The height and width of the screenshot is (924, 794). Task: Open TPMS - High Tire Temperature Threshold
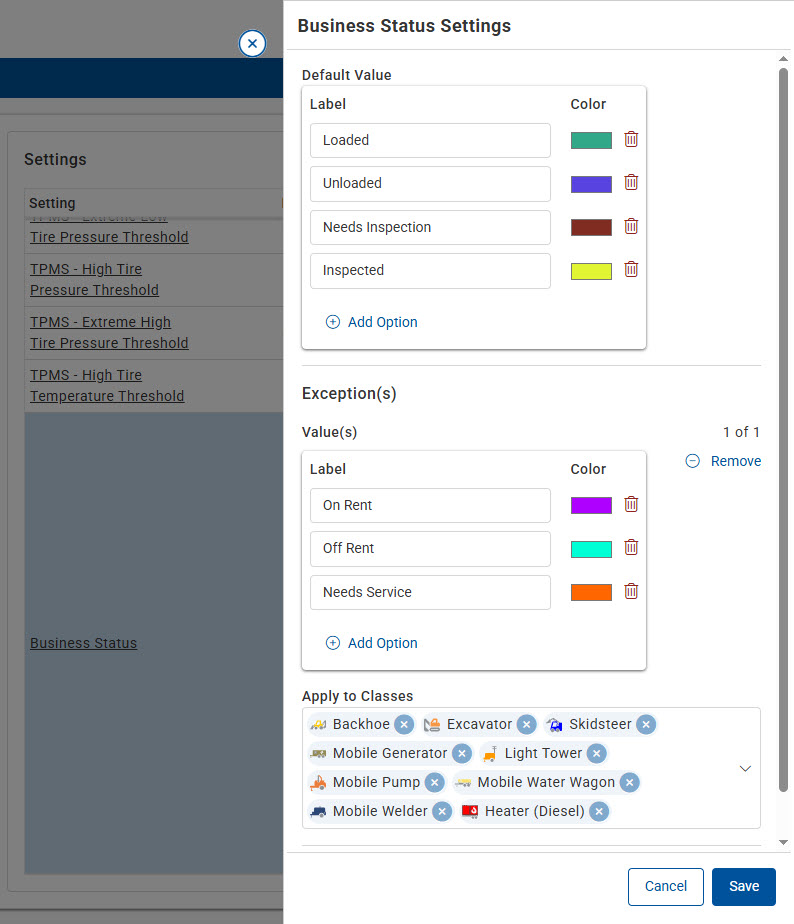click(107, 385)
